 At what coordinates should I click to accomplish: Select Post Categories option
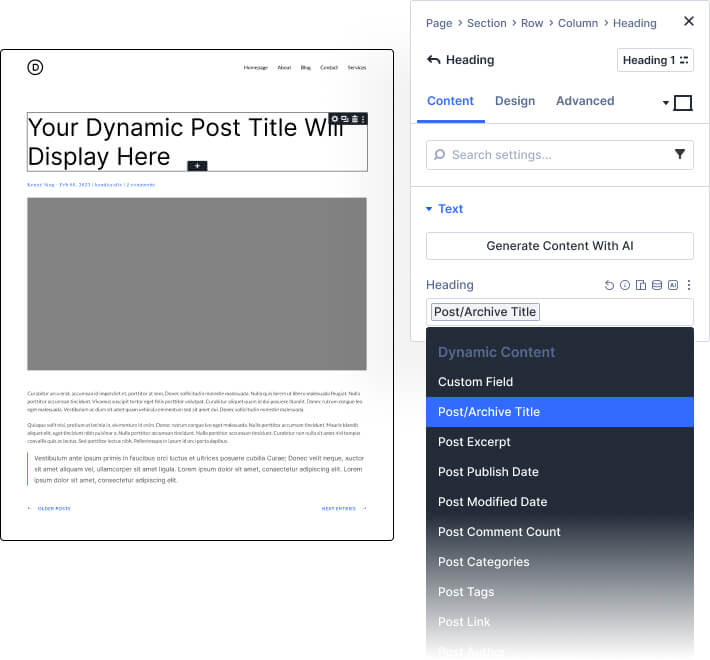(x=560, y=562)
